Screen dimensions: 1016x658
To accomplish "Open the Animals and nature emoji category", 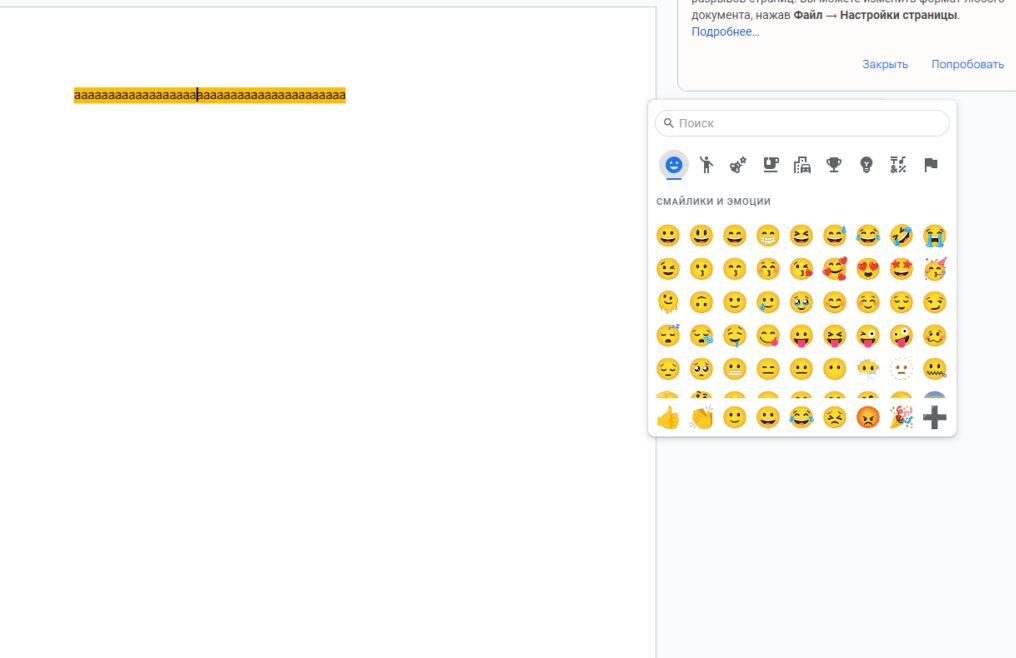I will click(738, 165).
